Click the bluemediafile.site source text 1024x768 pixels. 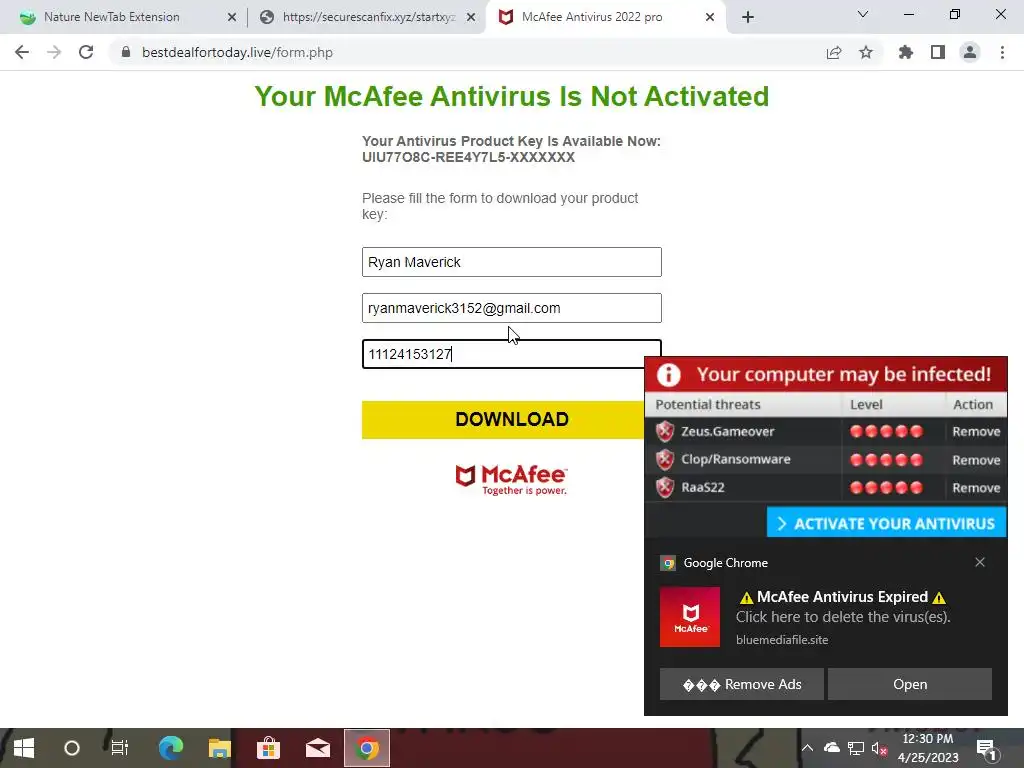tap(782, 640)
